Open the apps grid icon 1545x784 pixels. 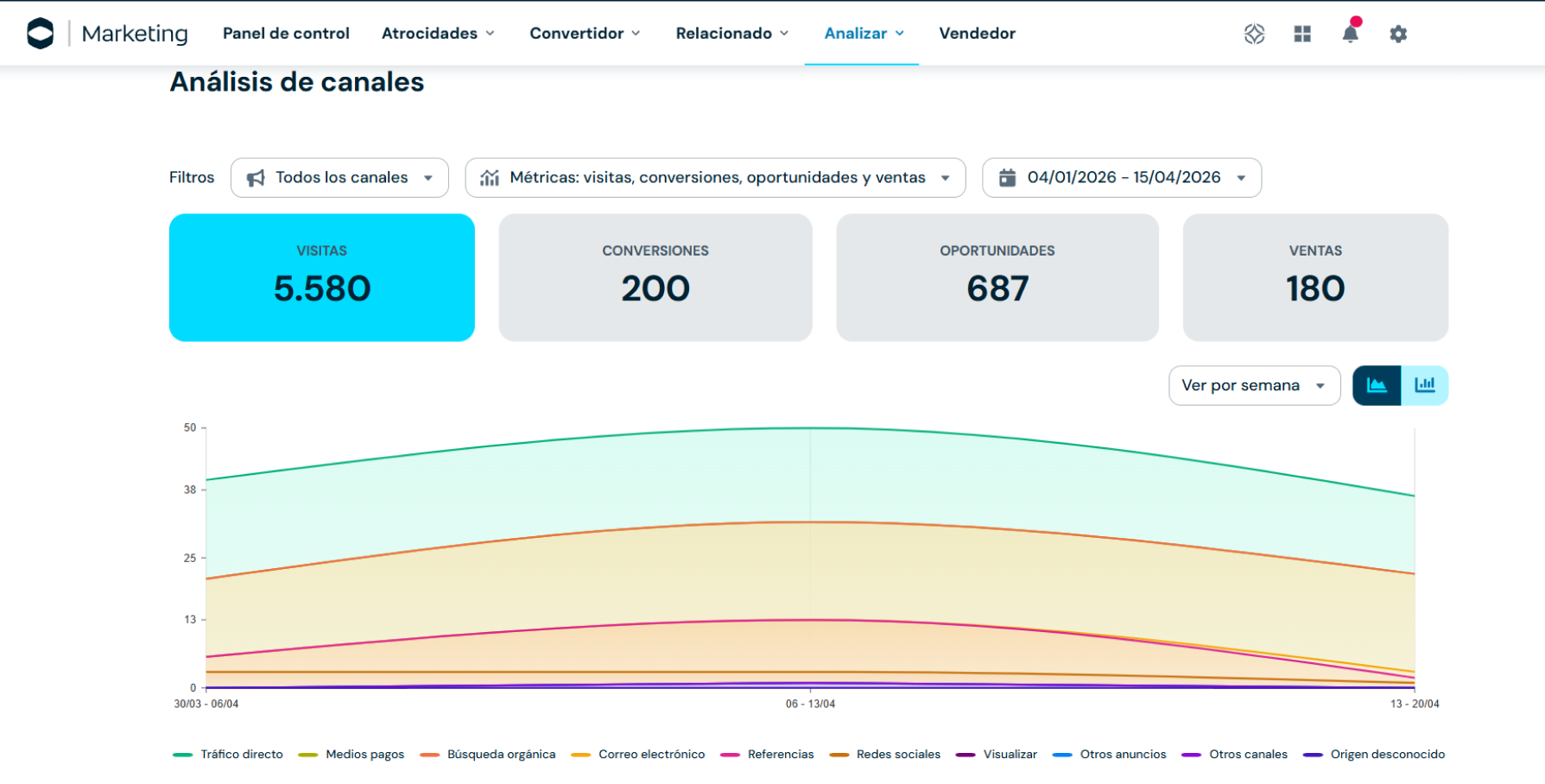click(1302, 34)
